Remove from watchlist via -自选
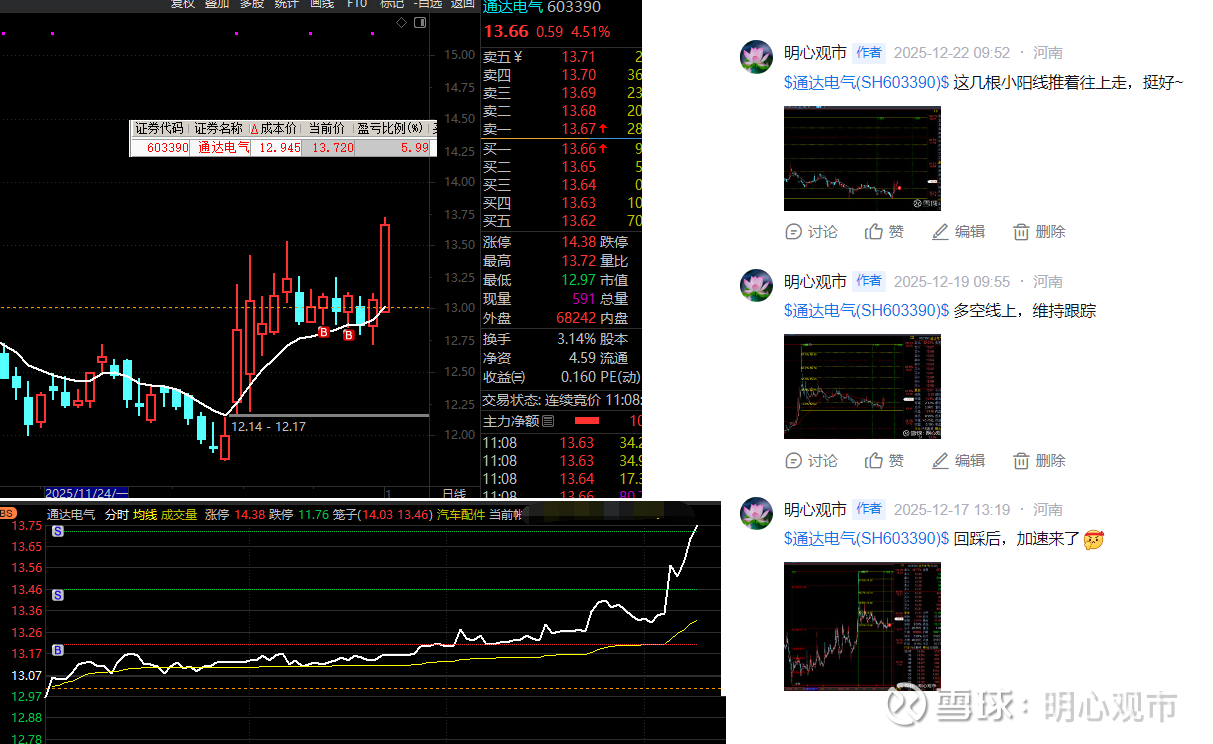 click(427, 4)
